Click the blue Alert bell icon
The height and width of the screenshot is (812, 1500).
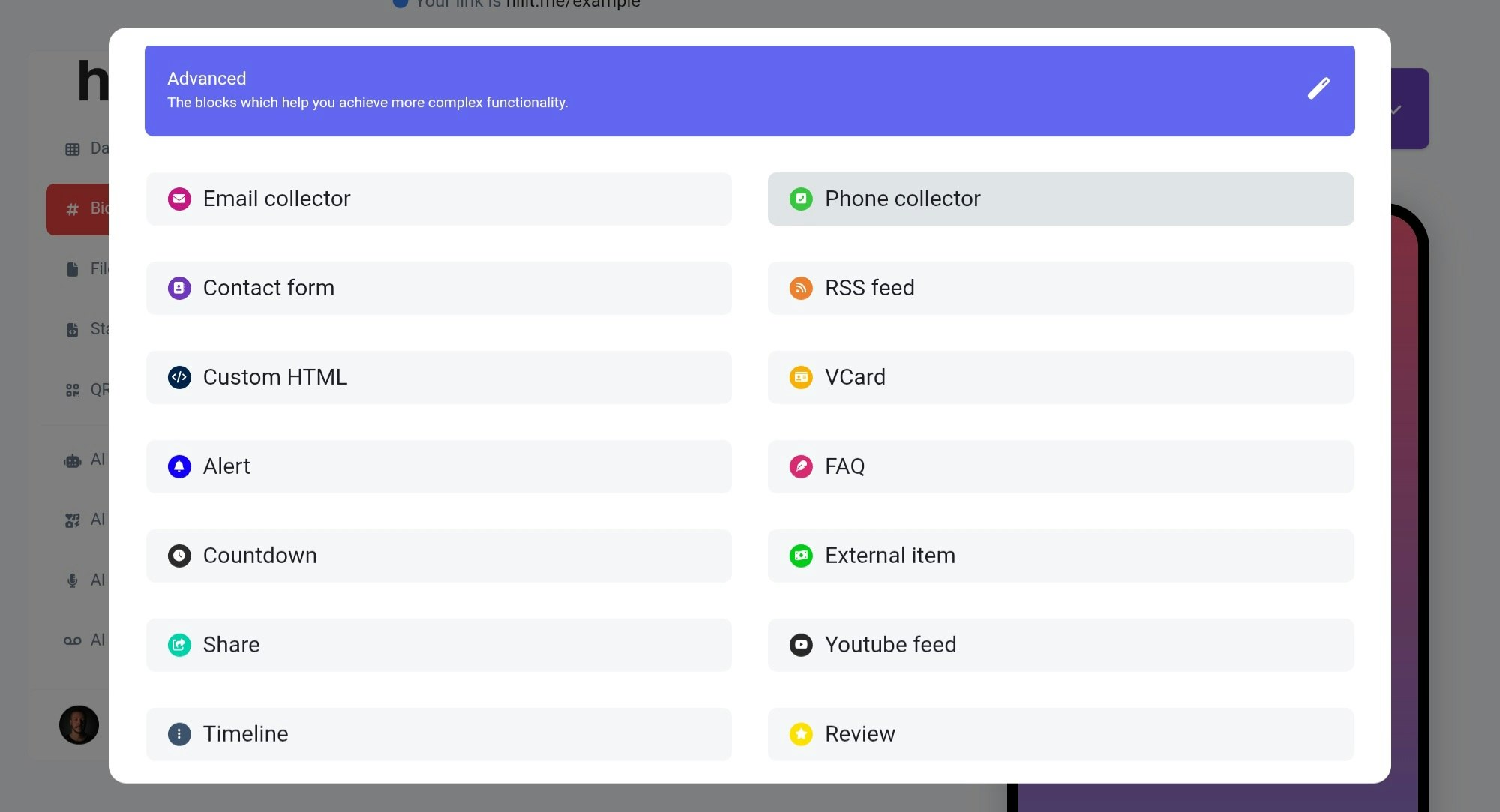(x=179, y=466)
